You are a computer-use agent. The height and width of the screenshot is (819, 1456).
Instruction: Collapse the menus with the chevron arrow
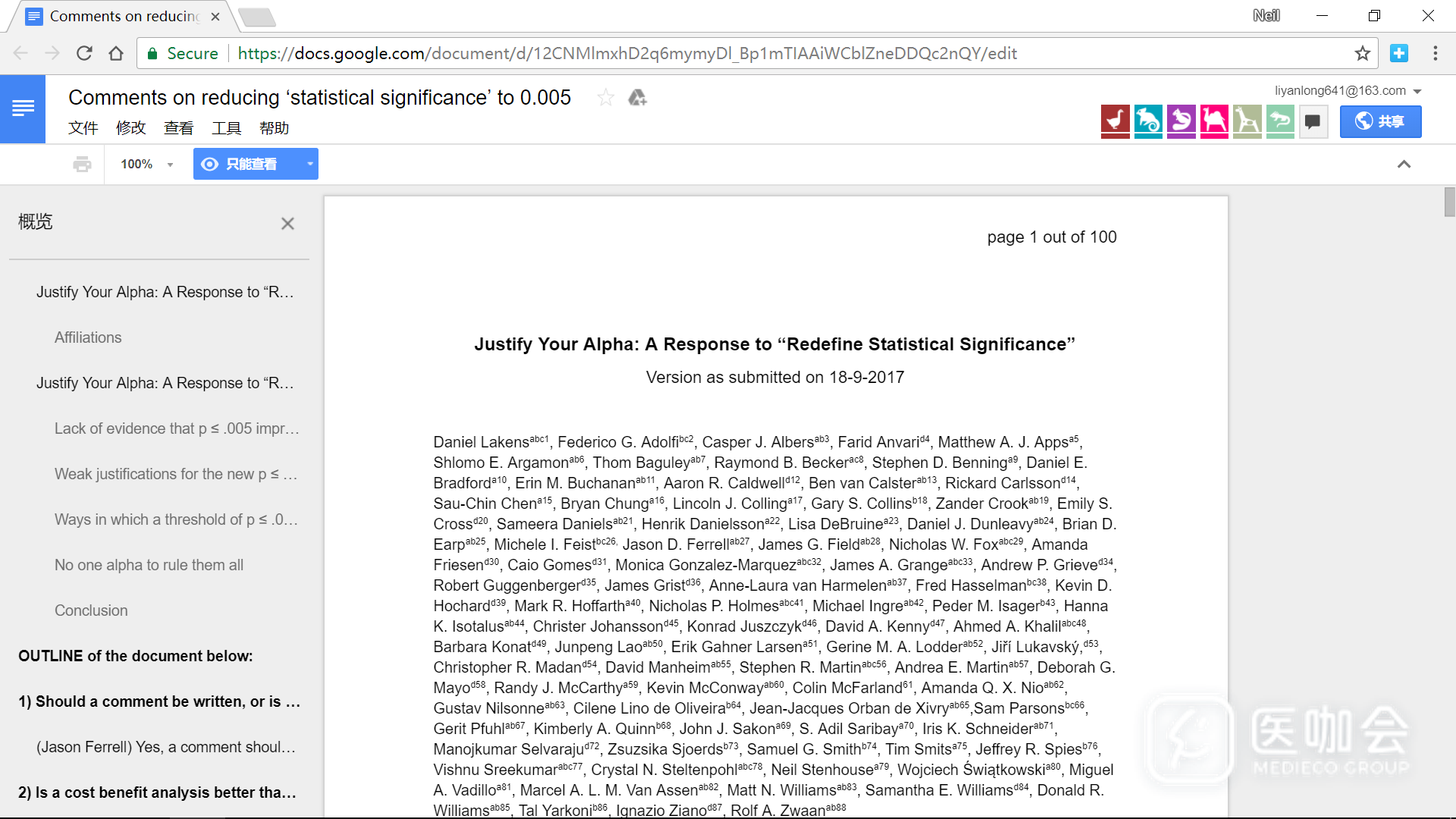1404,165
